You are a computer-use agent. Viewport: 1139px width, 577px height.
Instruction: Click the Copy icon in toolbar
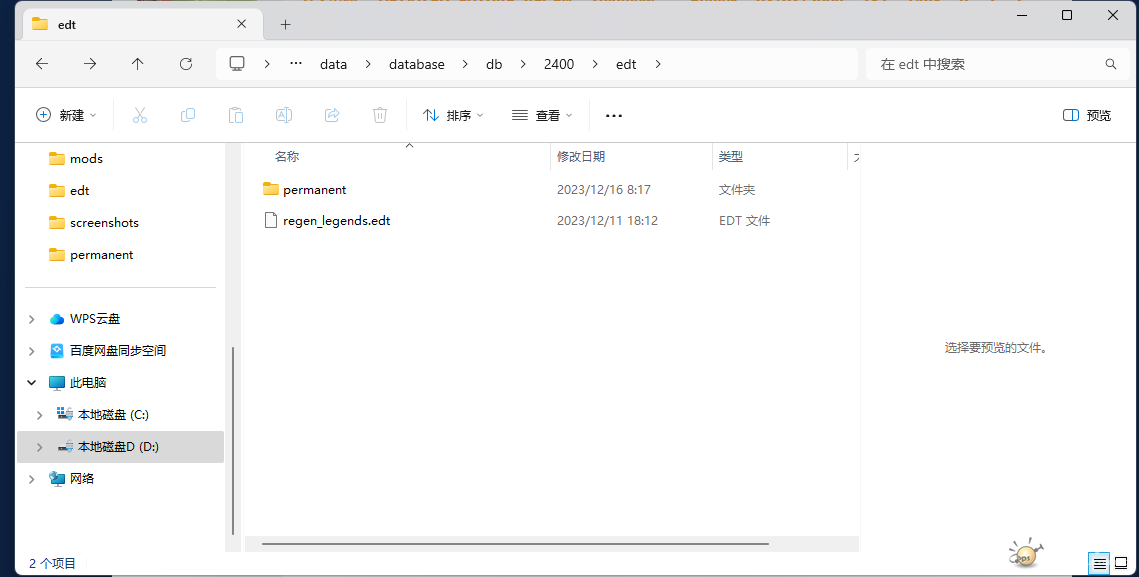pos(188,115)
